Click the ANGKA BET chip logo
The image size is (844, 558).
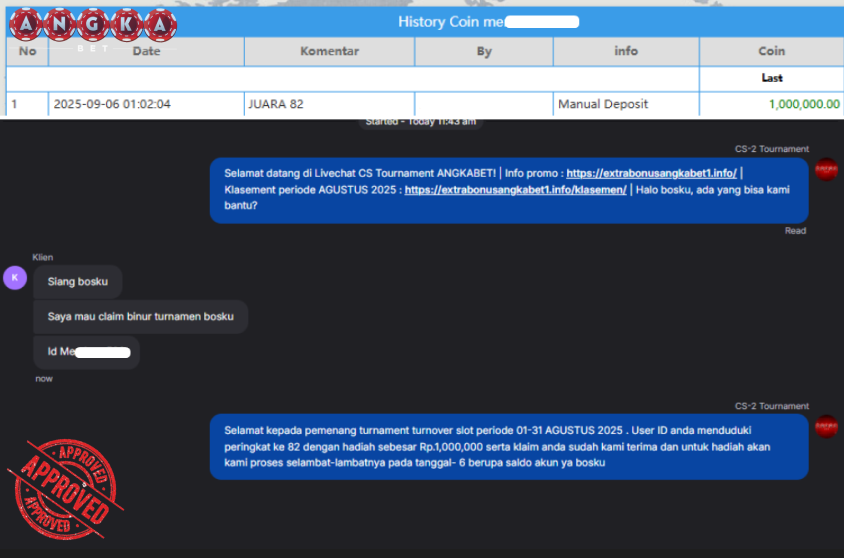(x=93, y=28)
